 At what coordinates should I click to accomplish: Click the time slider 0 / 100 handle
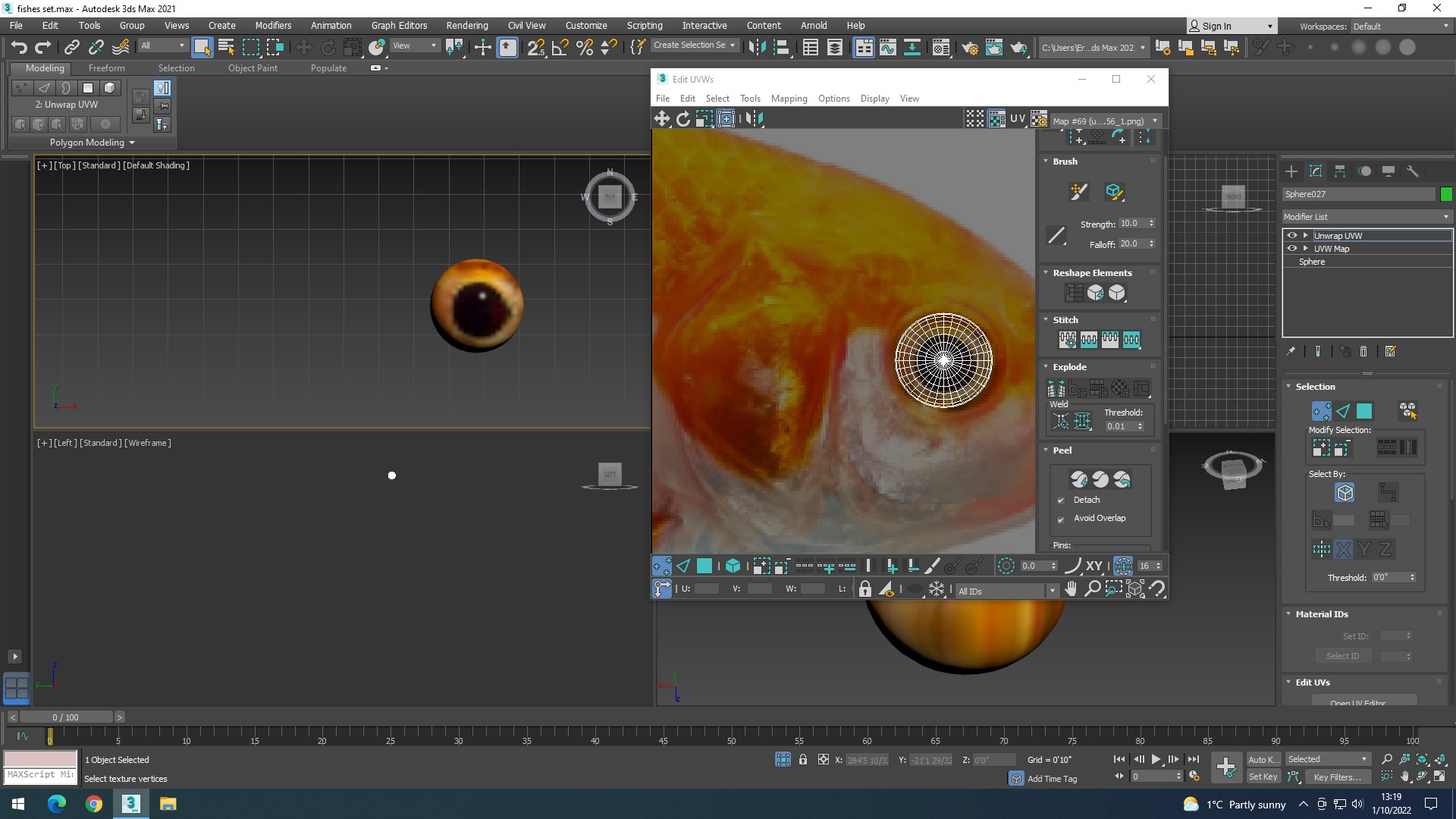point(66,717)
